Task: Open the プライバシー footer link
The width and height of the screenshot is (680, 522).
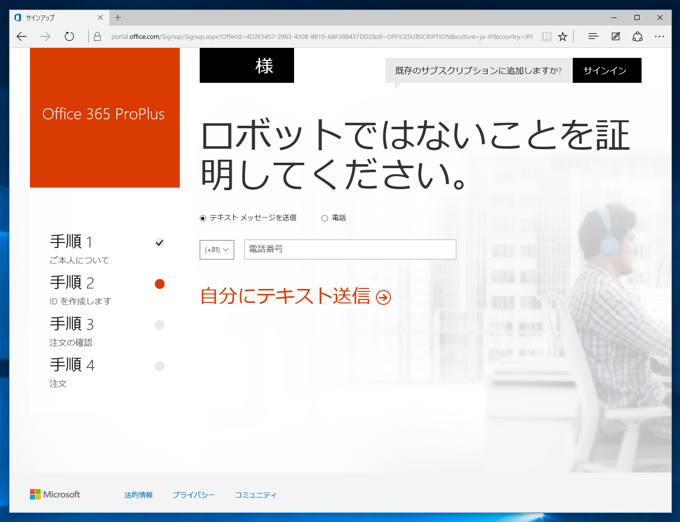Action: tap(193, 495)
